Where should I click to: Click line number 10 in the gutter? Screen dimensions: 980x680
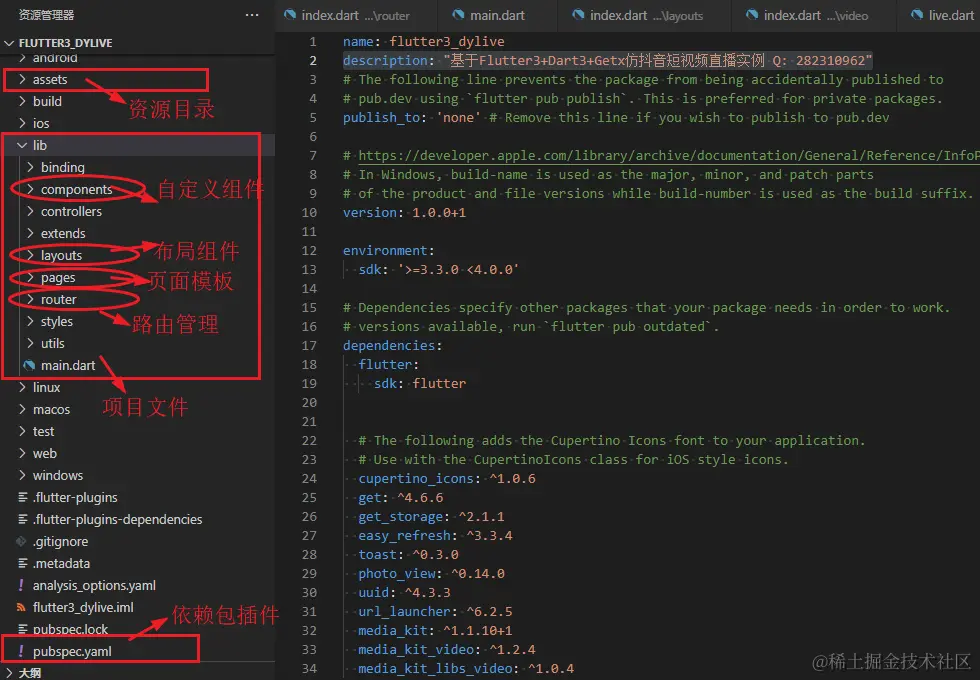click(309, 212)
